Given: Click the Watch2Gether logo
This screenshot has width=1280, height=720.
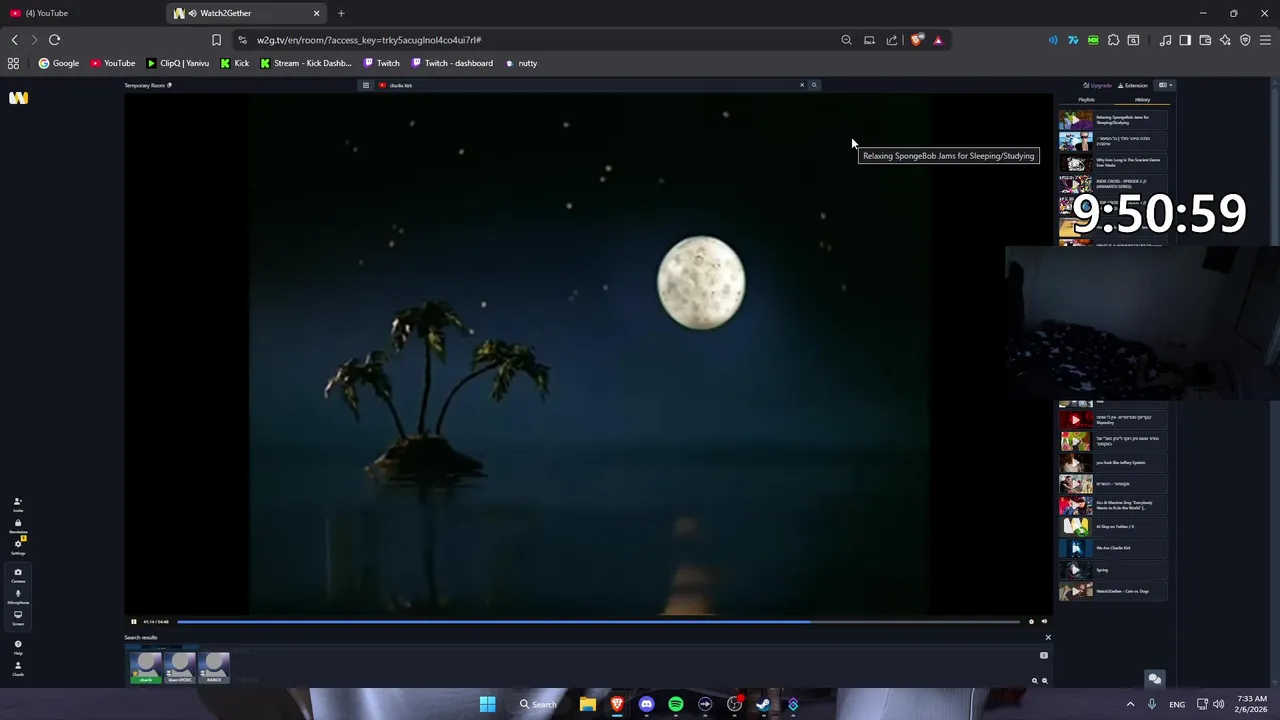Looking at the screenshot, I should pyautogui.click(x=18, y=98).
